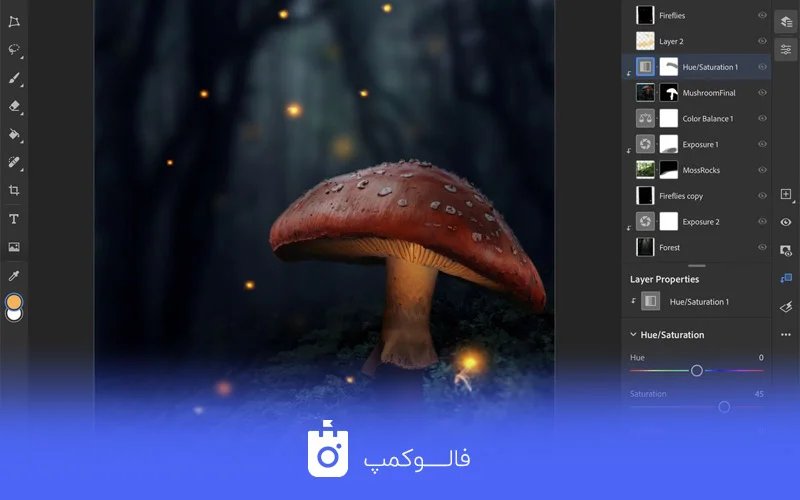Open the white background color swatch
This screenshot has height=500, width=800.
[x=14, y=315]
